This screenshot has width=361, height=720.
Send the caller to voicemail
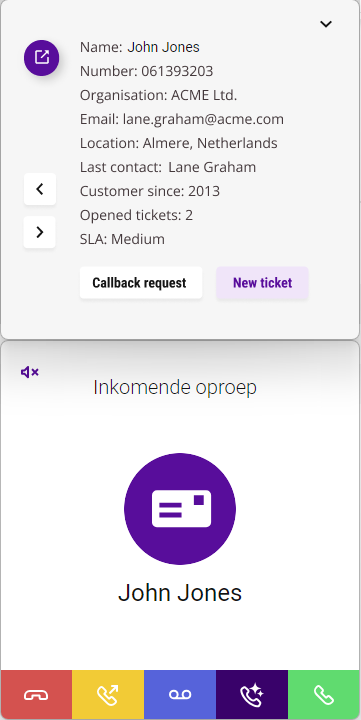[180, 695]
